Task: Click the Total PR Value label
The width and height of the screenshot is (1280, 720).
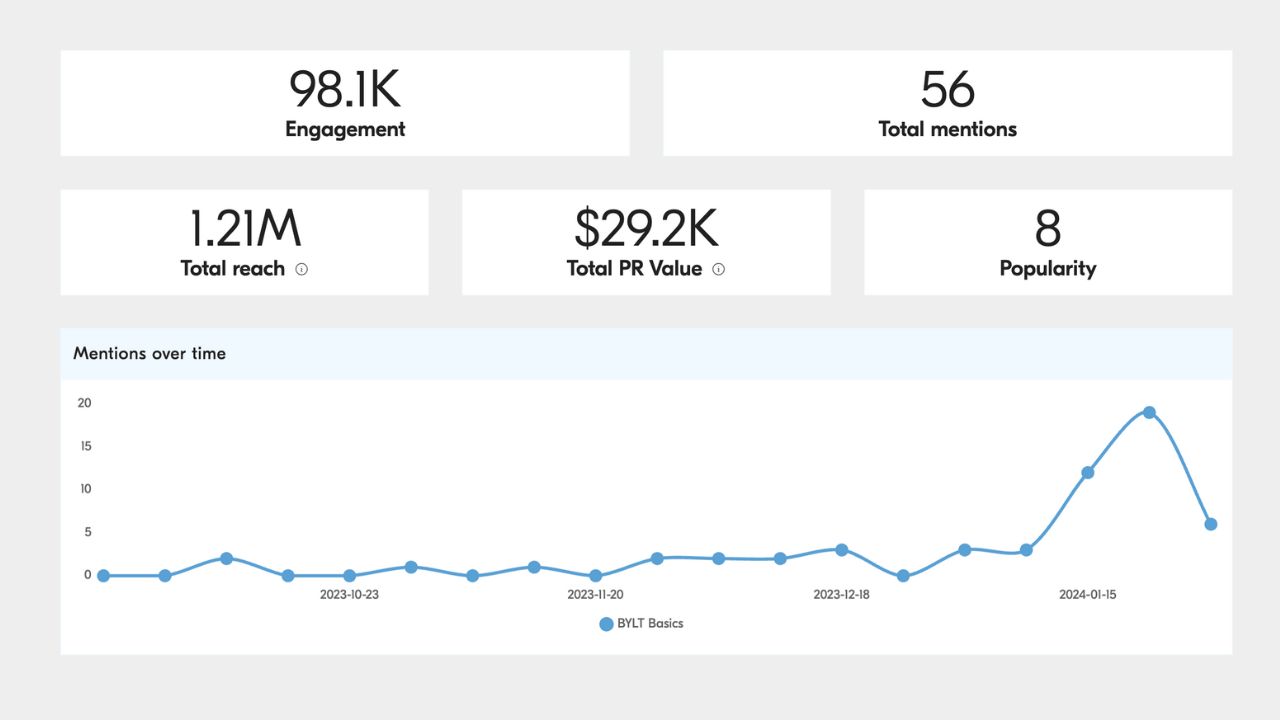Action: click(634, 269)
